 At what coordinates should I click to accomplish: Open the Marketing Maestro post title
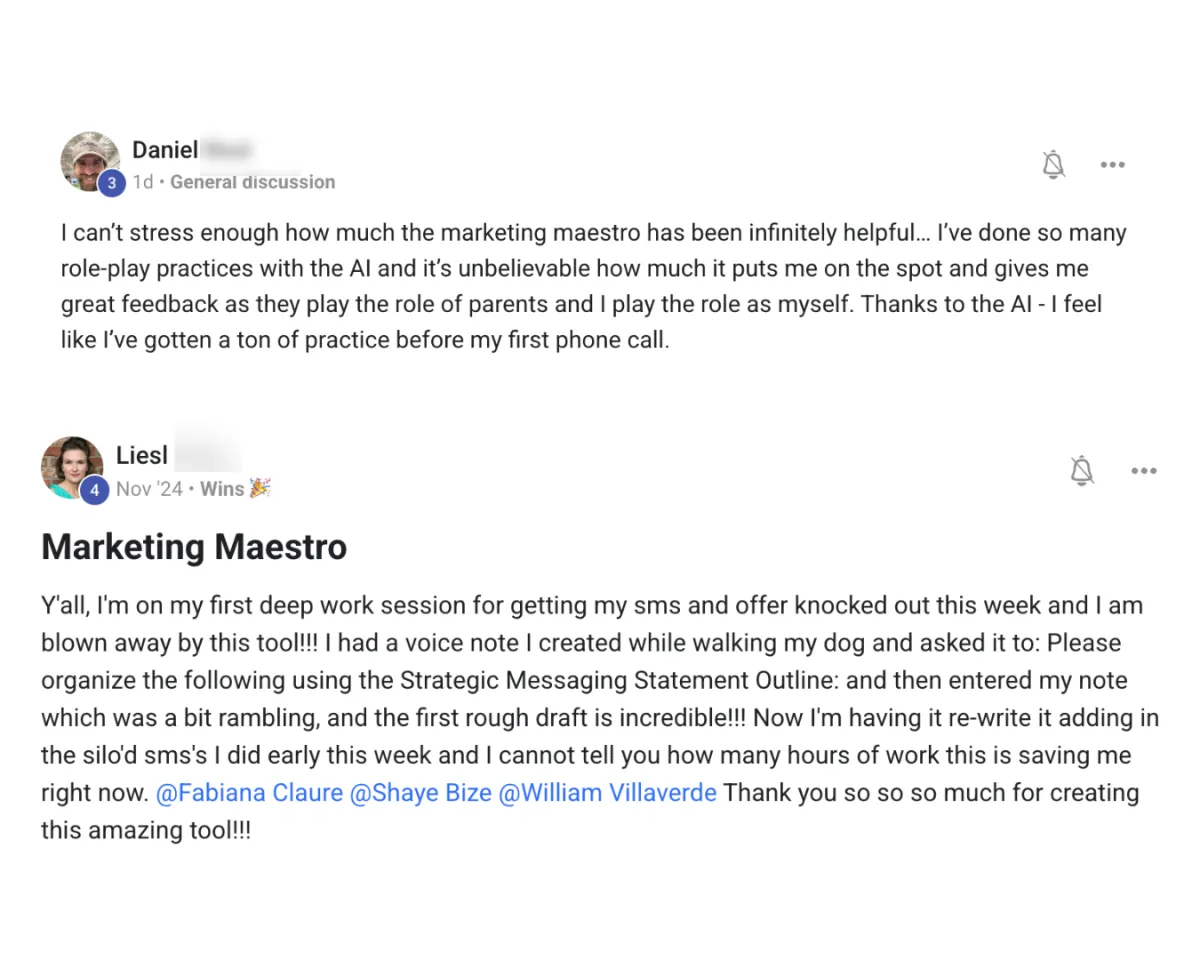[194, 547]
